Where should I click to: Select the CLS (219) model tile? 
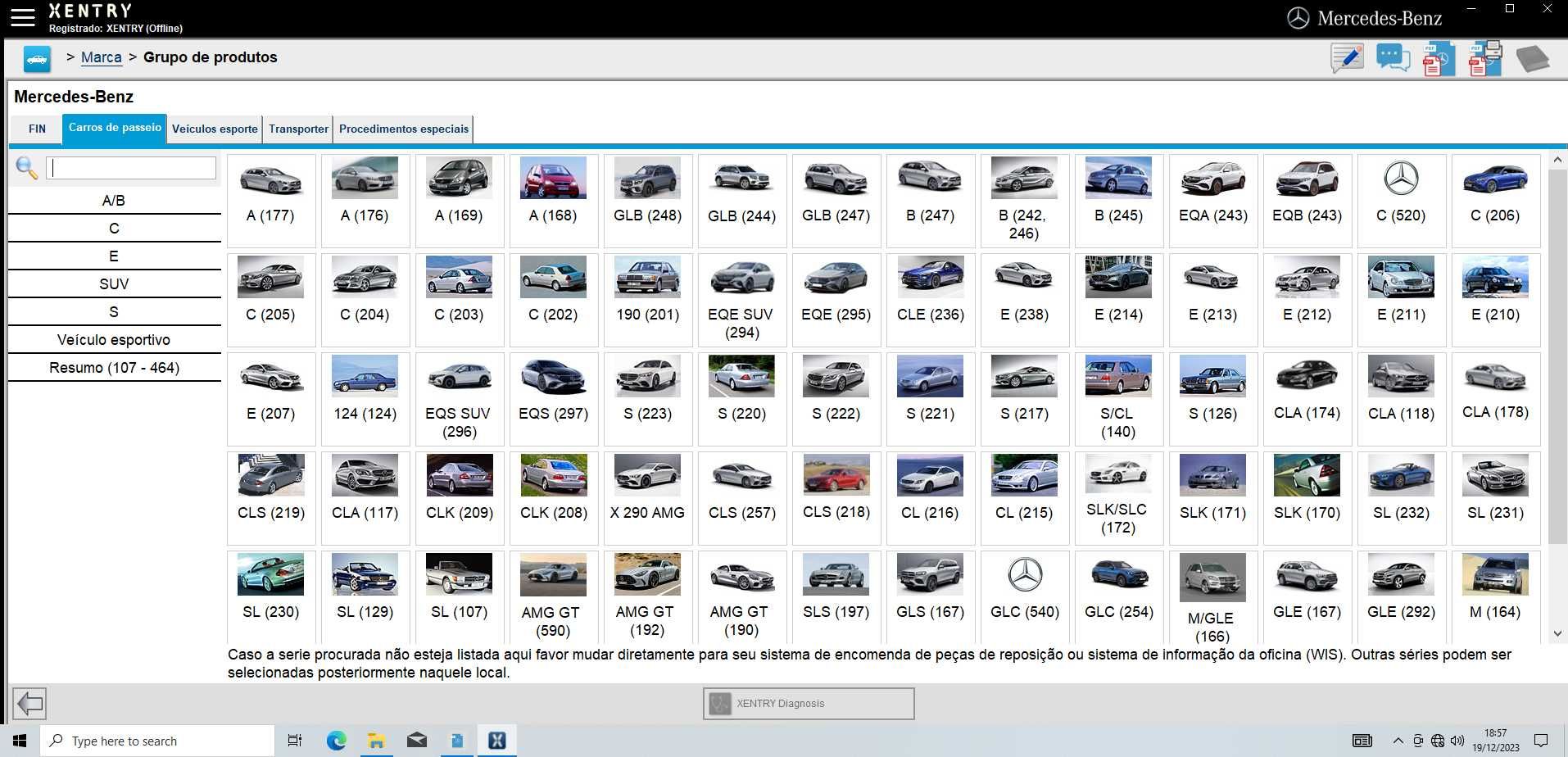tap(271, 498)
